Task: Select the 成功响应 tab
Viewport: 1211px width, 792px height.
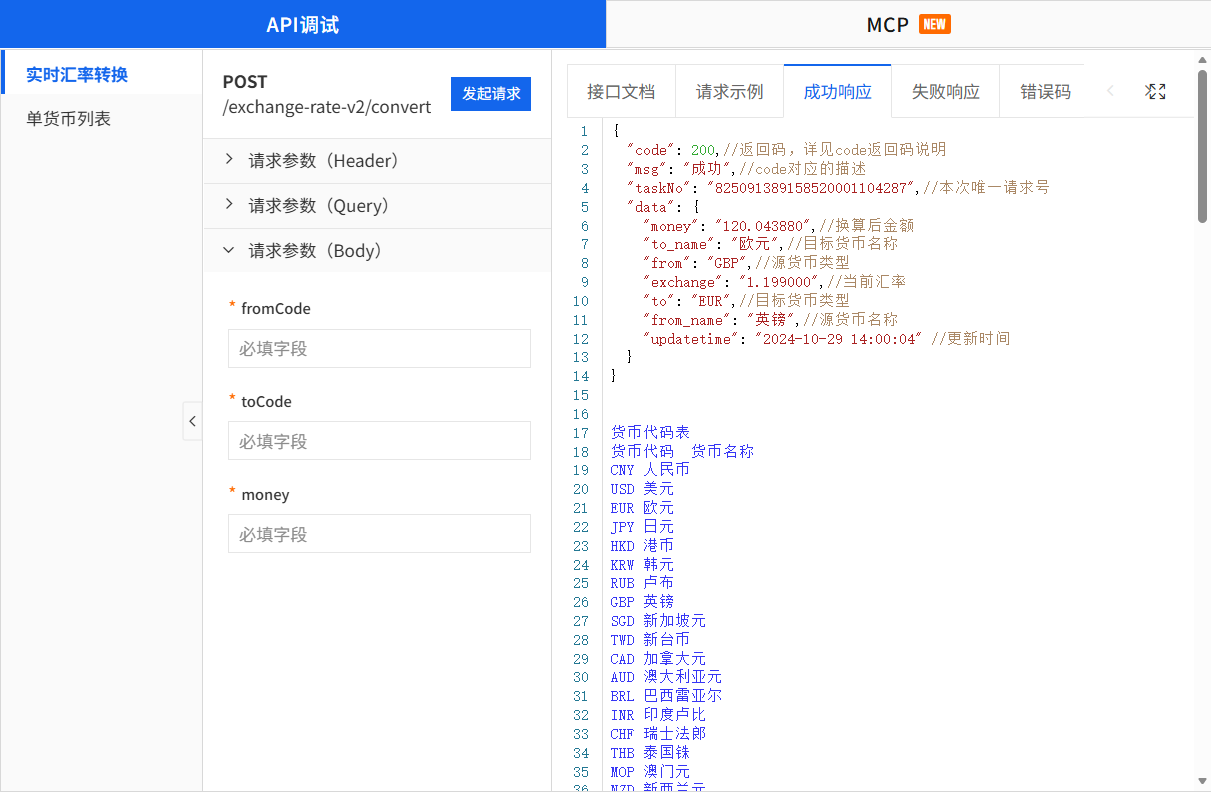Action: [837, 92]
